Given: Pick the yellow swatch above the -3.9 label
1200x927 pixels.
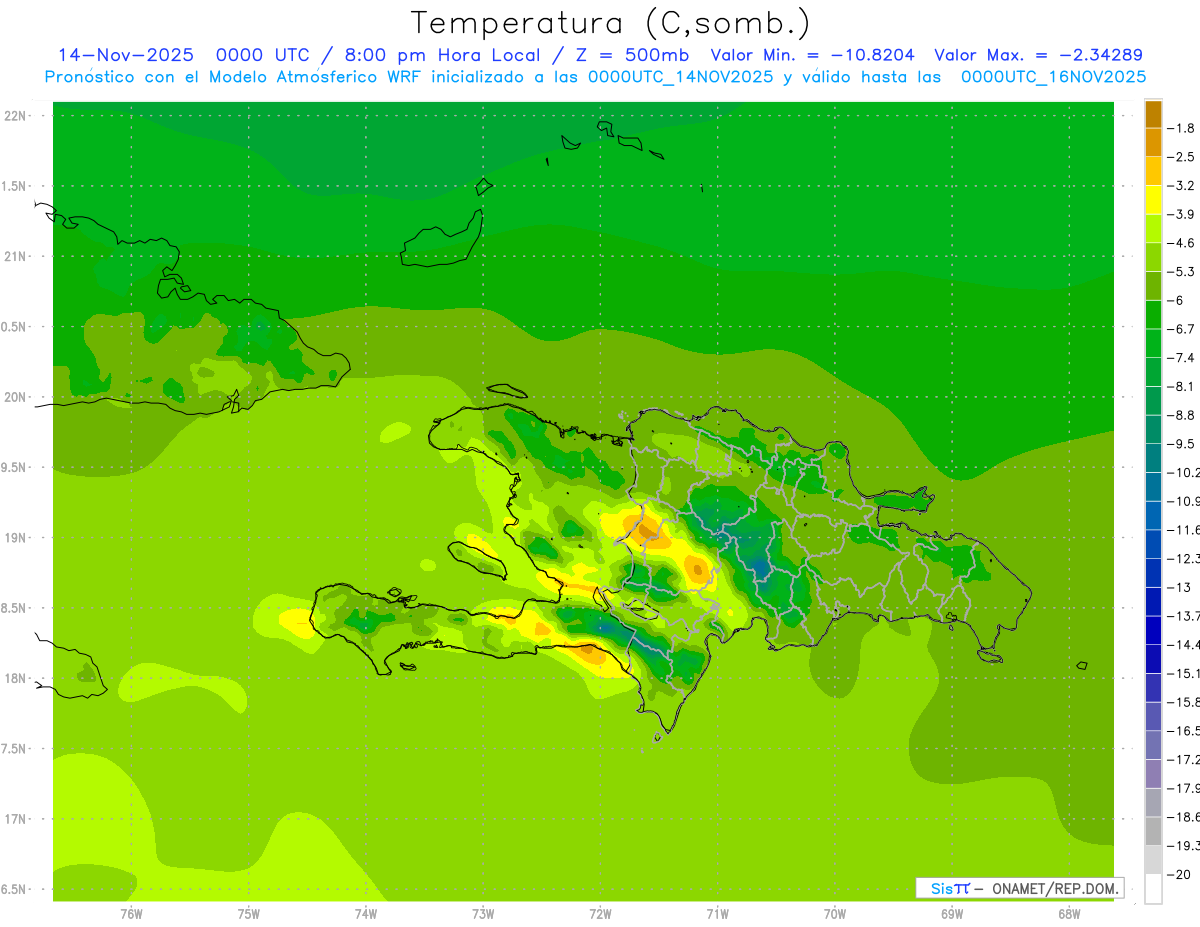Looking at the screenshot, I should tap(1153, 200).
